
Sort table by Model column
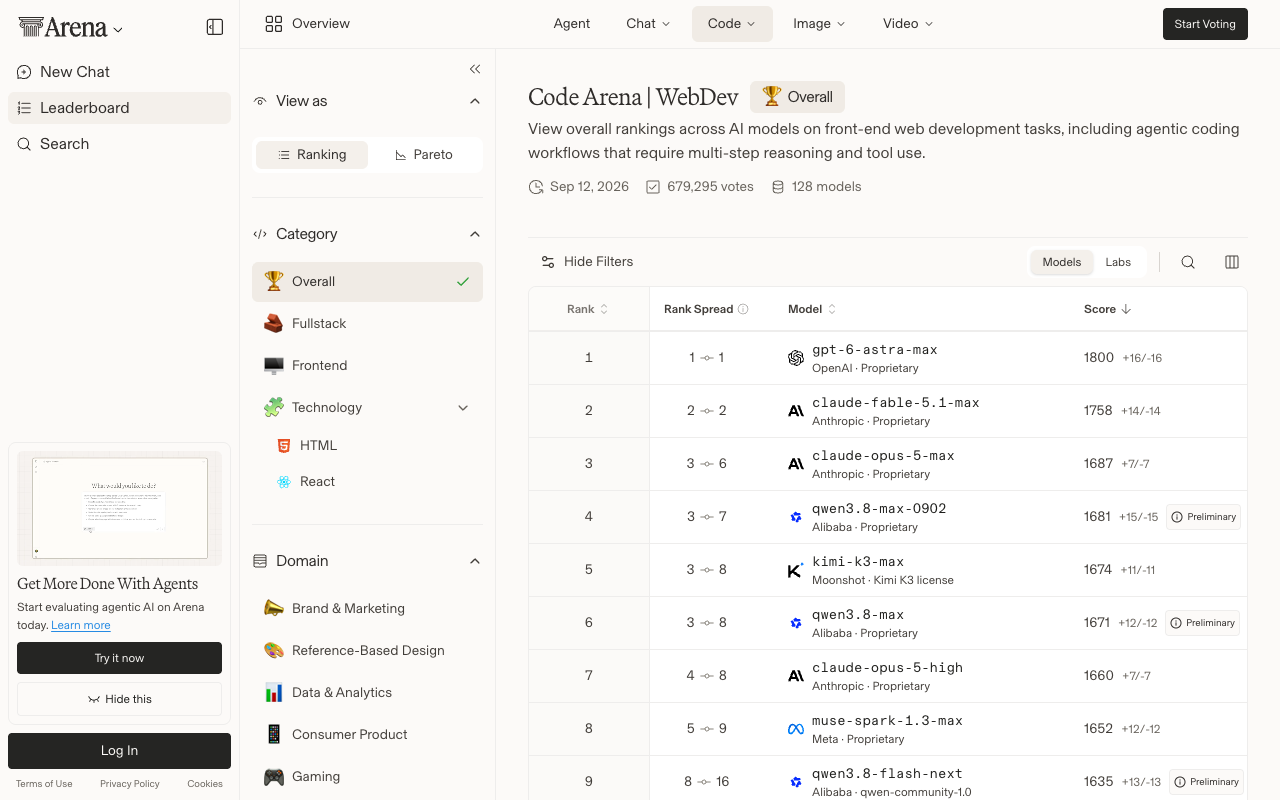click(812, 309)
